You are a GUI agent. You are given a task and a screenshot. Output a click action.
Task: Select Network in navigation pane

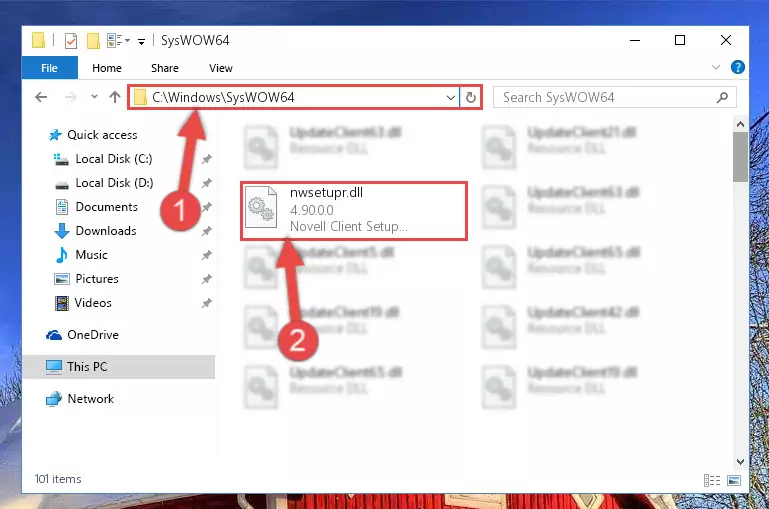pos(91,399)
